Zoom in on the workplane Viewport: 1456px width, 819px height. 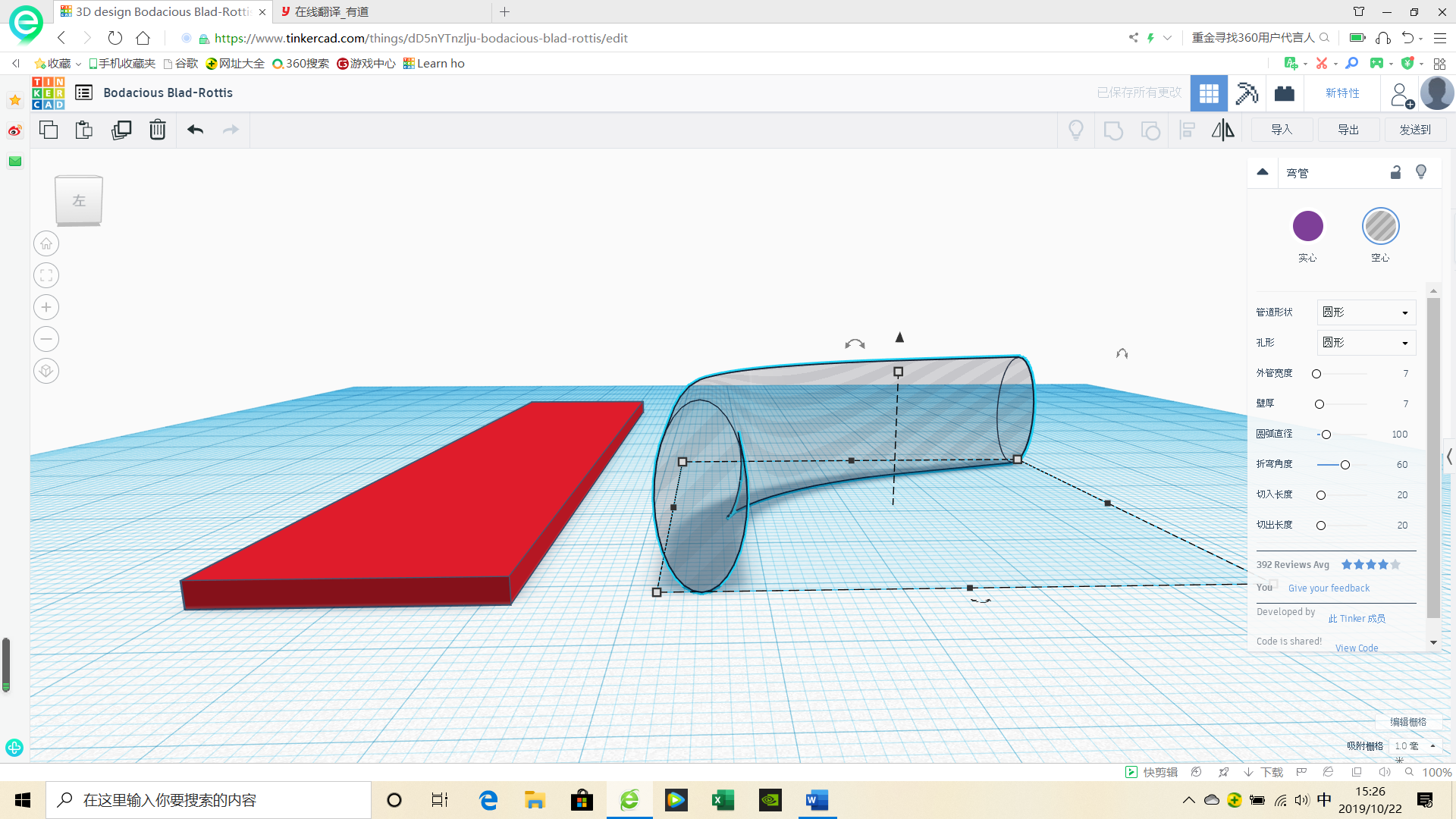(46, 307)
